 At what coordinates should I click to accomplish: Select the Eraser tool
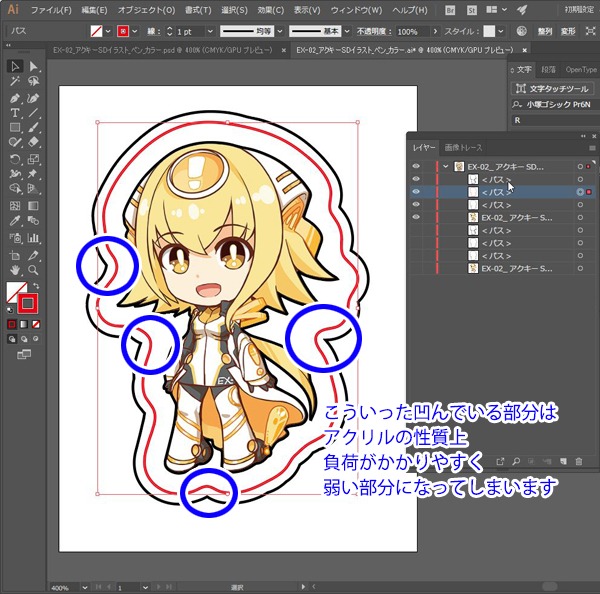pyautogui.click(x=33, y=142)
